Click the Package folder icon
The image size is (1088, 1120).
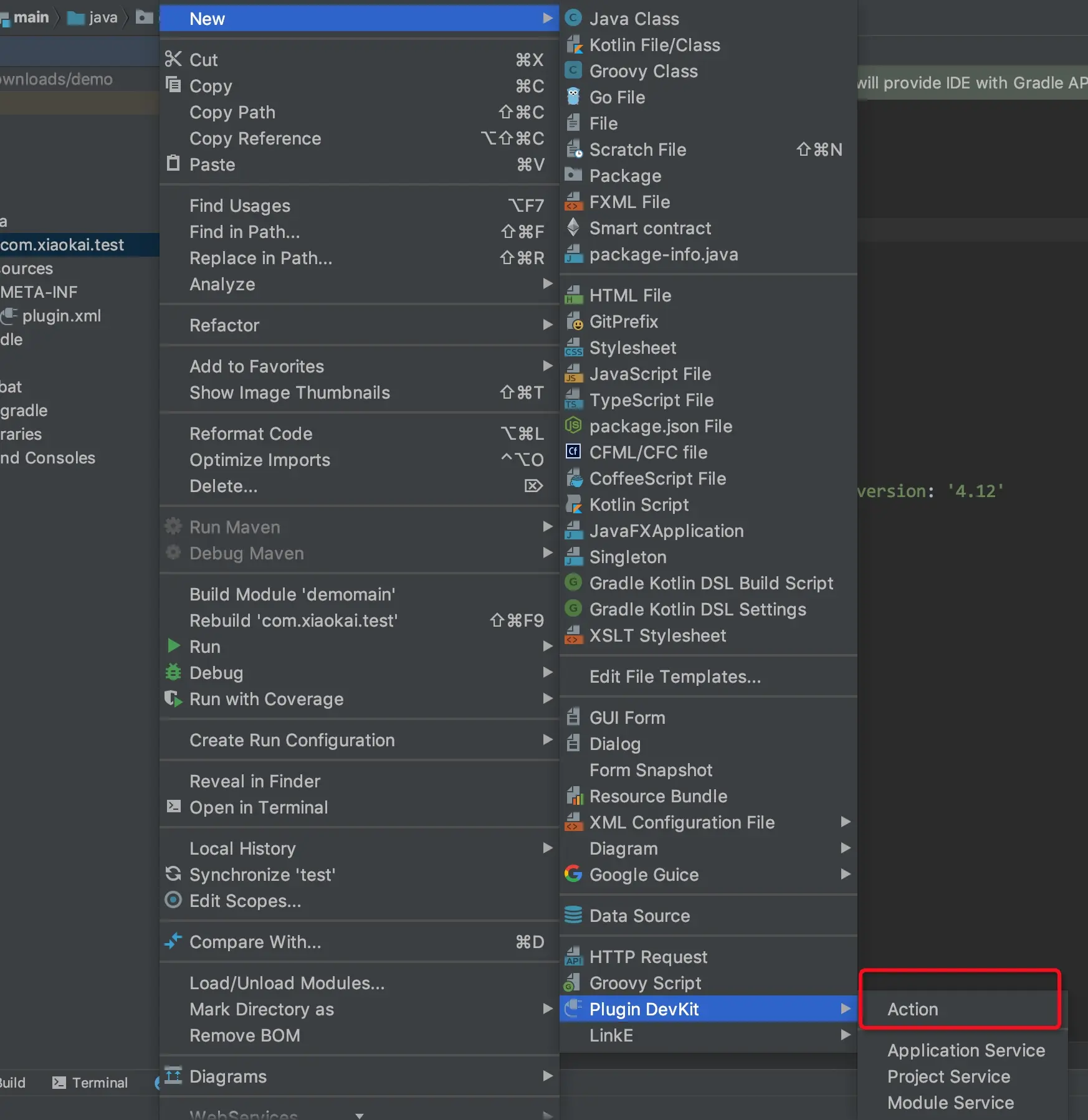tap(573, 175)
